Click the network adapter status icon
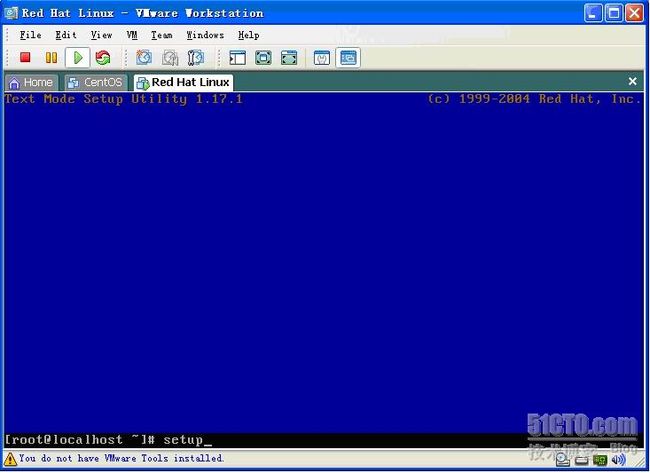650x473 pixels. [600, 460]
